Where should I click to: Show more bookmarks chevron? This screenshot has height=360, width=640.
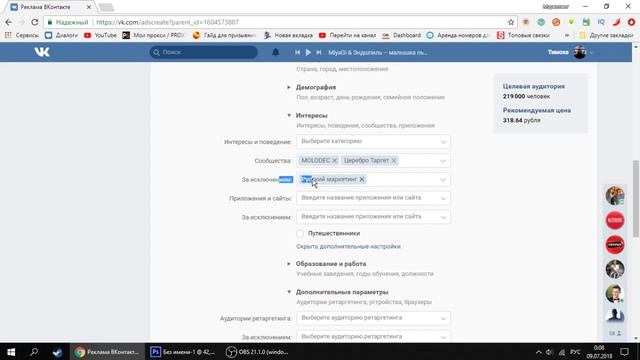[x=567, y=36]
